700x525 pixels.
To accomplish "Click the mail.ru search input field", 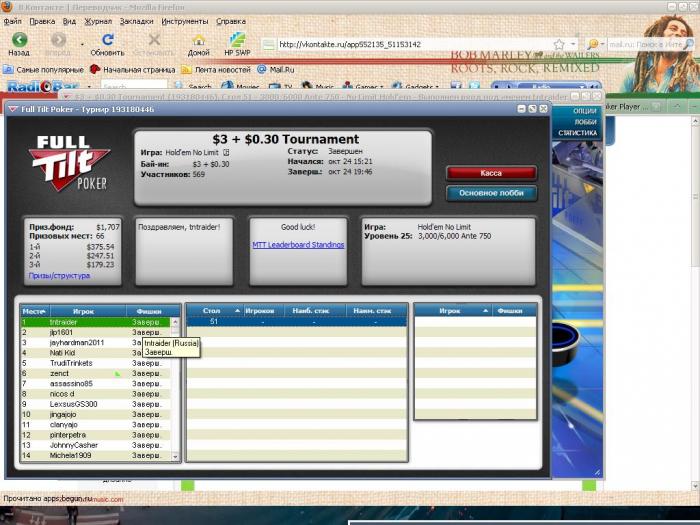I will [x=645, y=44].
